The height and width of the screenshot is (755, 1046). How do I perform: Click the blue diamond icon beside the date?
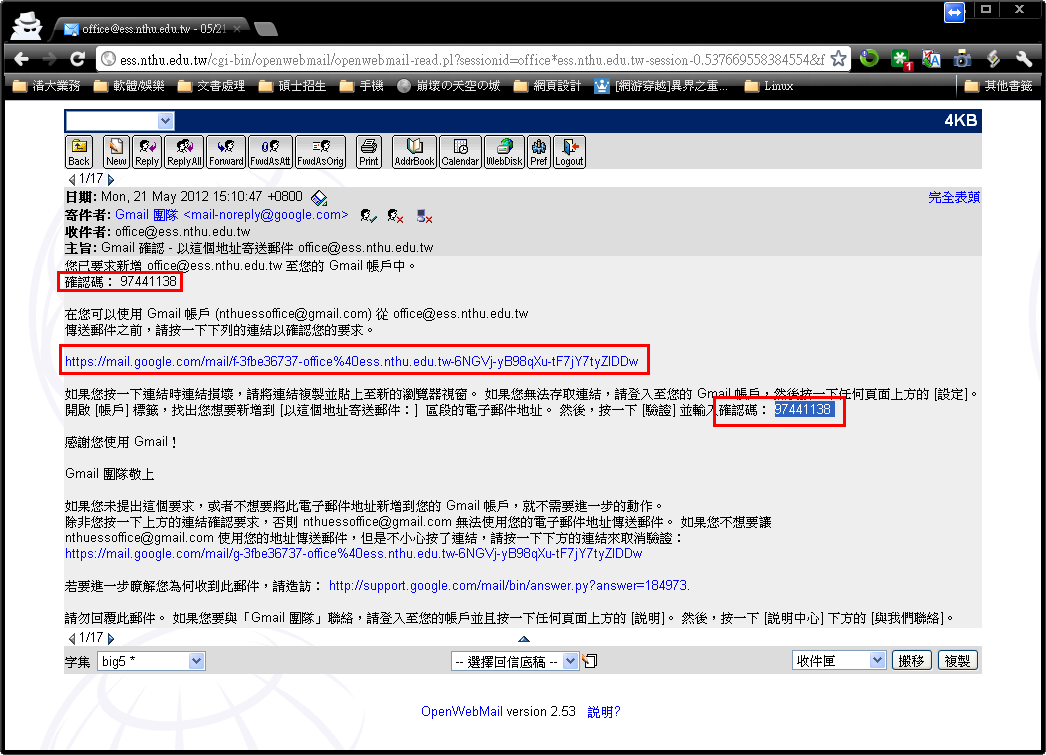click(x=320, y=198)
